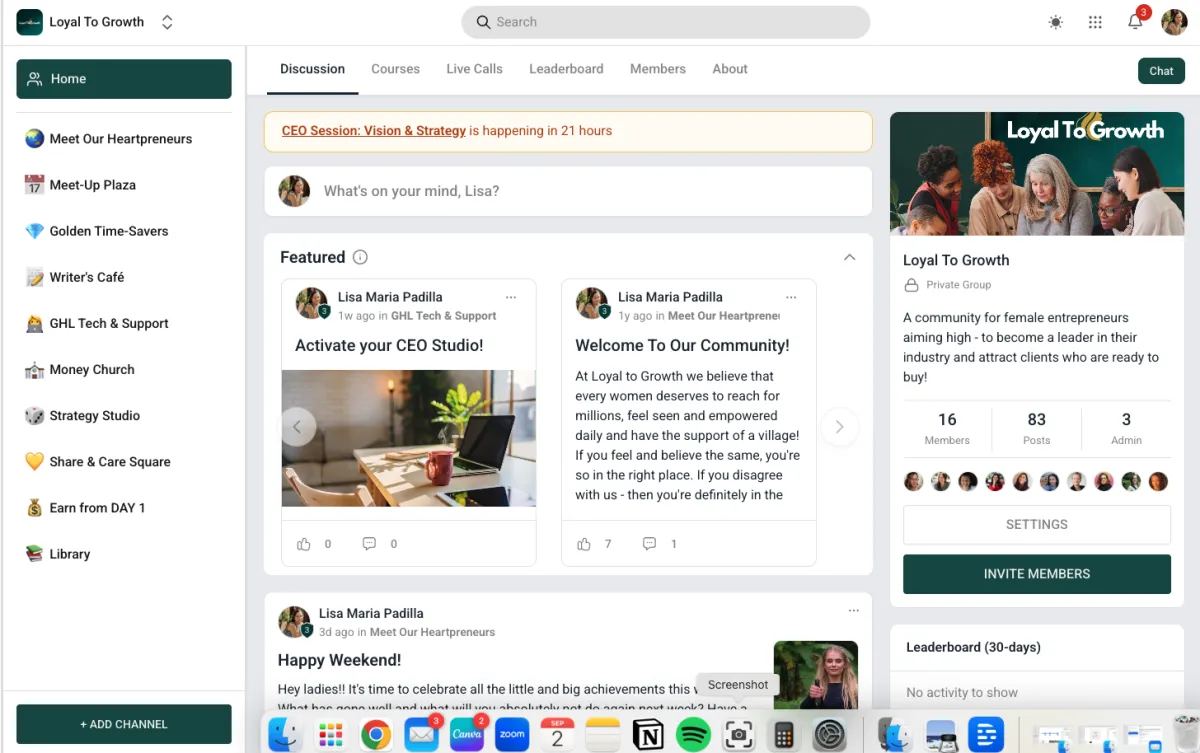
Task: Open Notion in the dock
Action: click(x=648, y=735)
